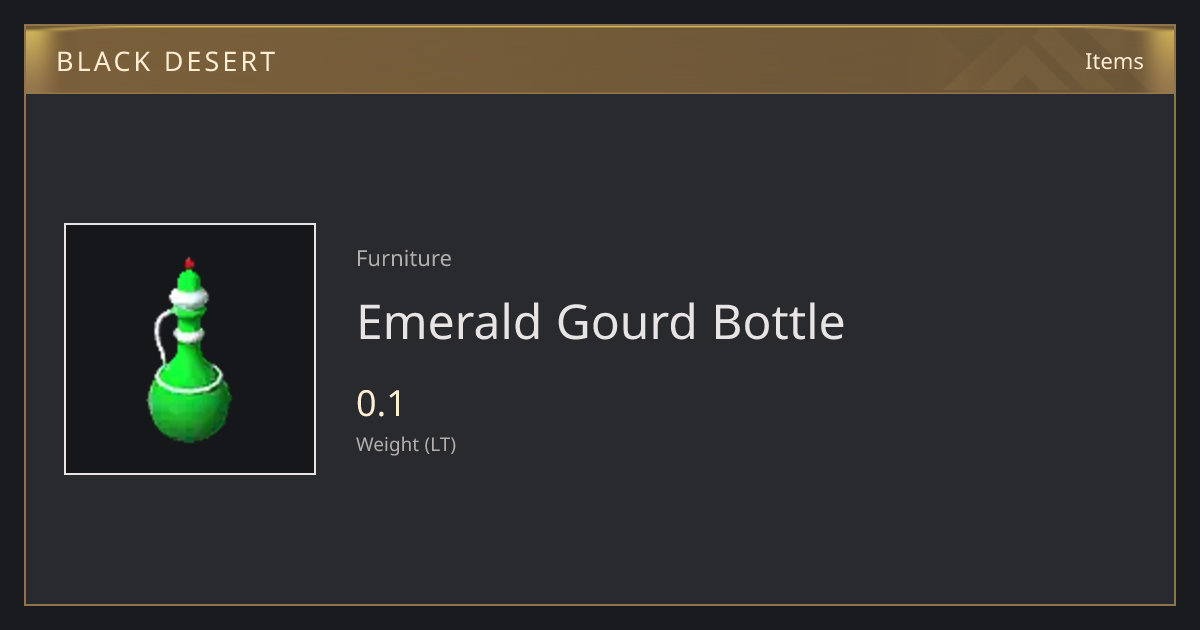Click the word Emerald in the title
Screen dimensions: 1200x630
pos(450,322)
